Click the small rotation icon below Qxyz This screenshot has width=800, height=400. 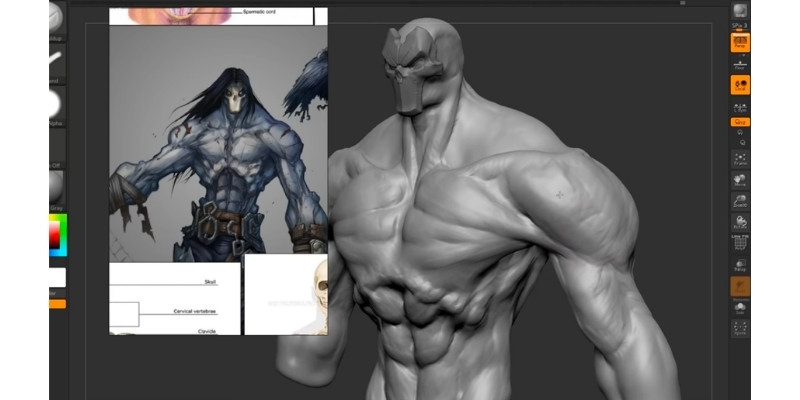pyautogui.click(x=740, y=132)
